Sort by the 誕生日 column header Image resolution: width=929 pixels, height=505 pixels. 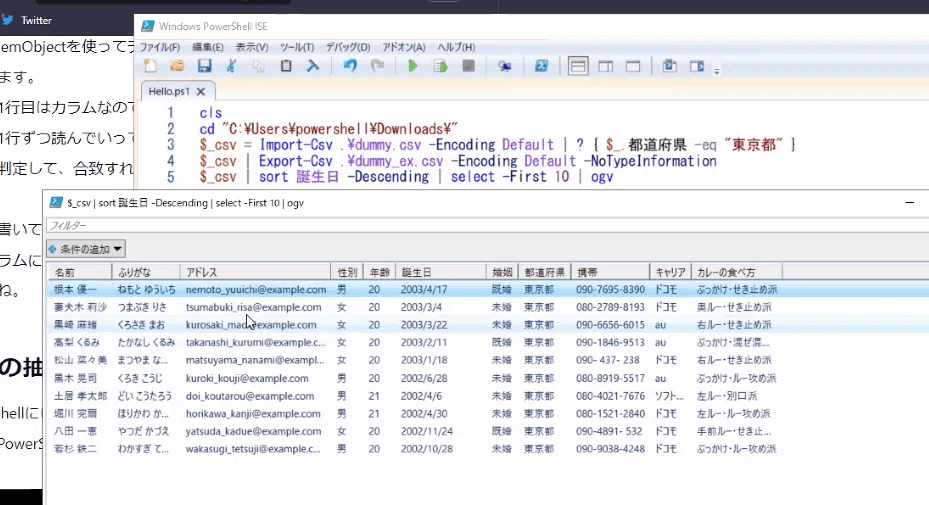click(x=441, y=272)
